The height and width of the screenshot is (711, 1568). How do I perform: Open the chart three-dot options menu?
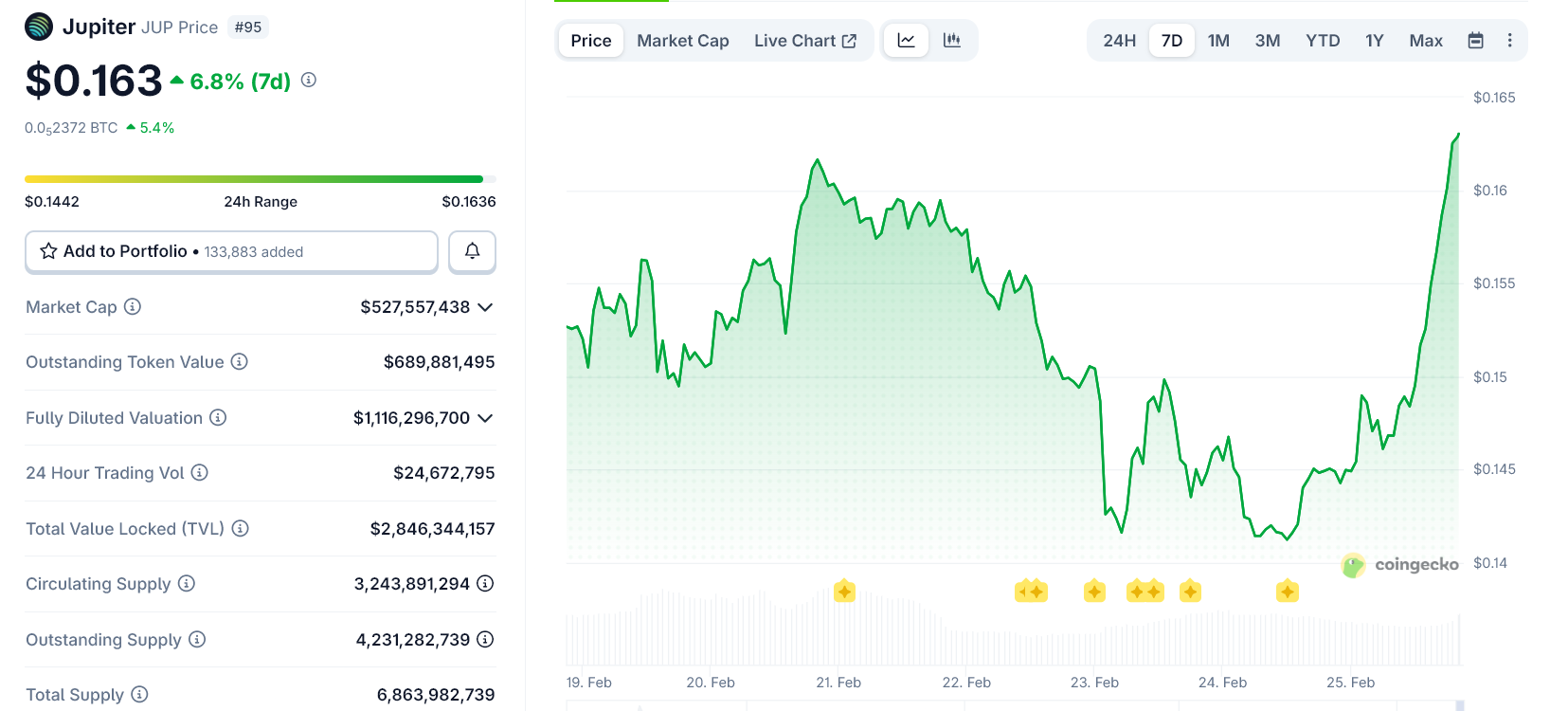(x=1509, y=41)
